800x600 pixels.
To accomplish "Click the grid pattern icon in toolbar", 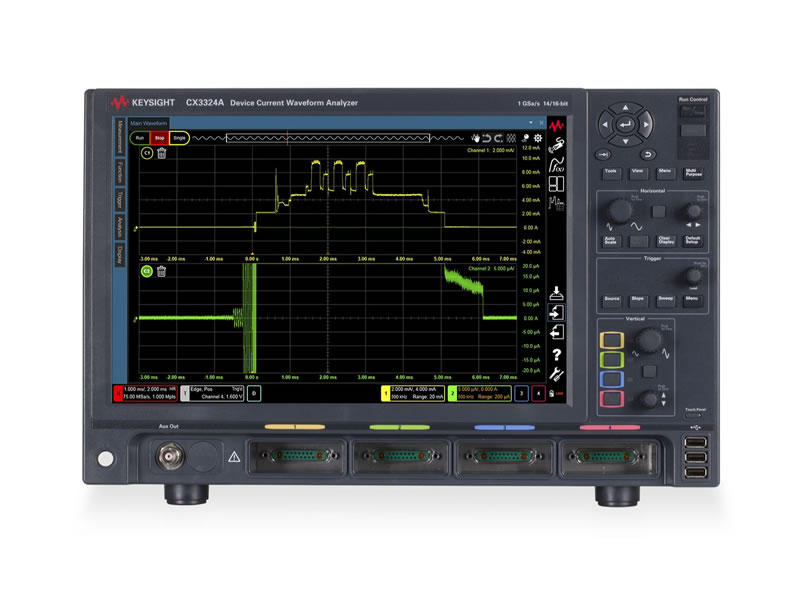I will [511, 138].
